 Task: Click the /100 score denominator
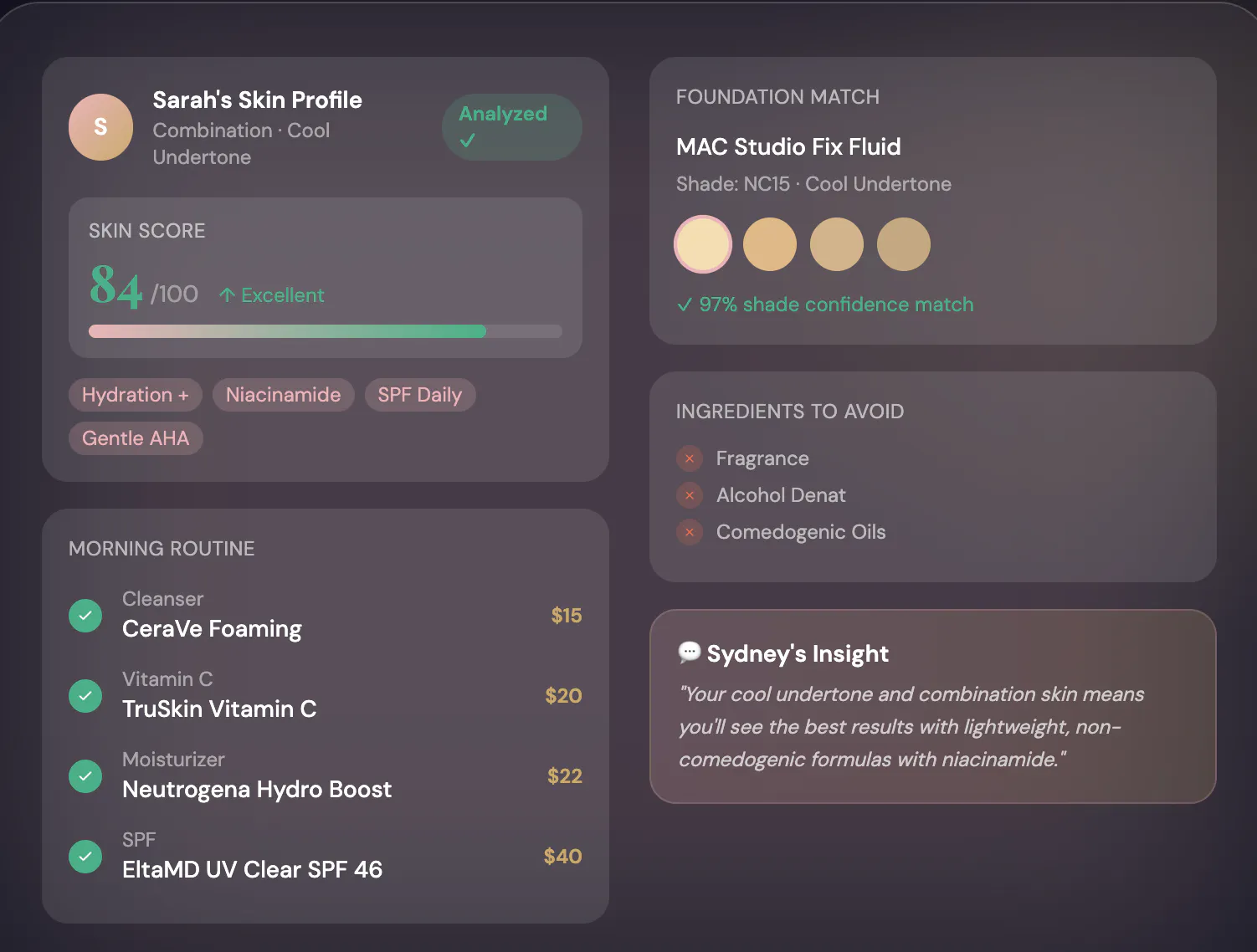point(174,294)
